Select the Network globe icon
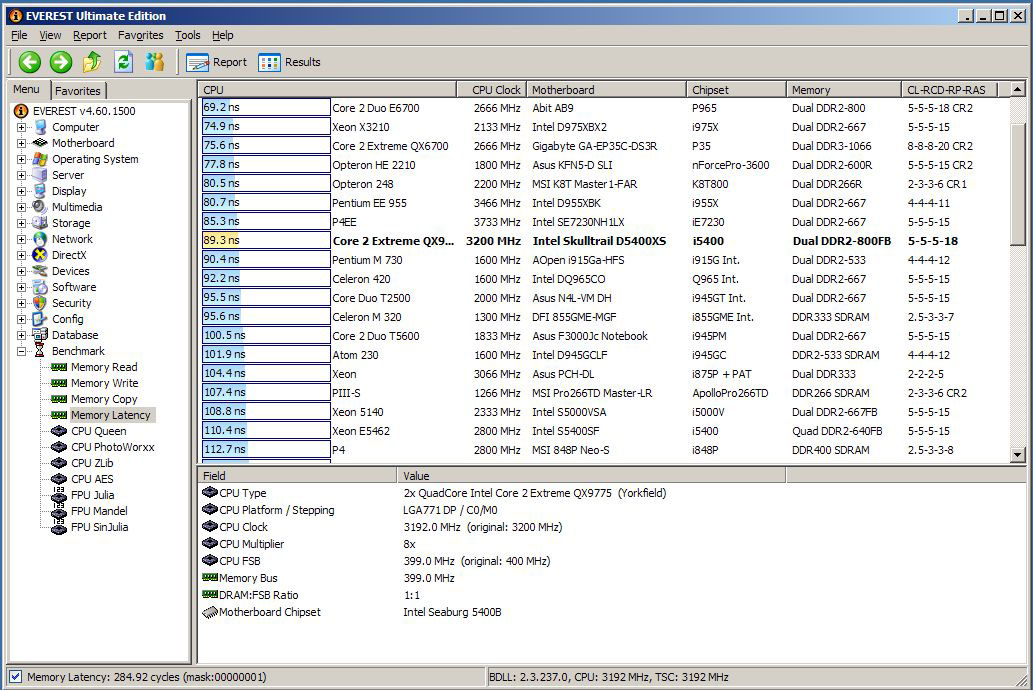This screenshot has width=1033, height=690. (40, 239)
